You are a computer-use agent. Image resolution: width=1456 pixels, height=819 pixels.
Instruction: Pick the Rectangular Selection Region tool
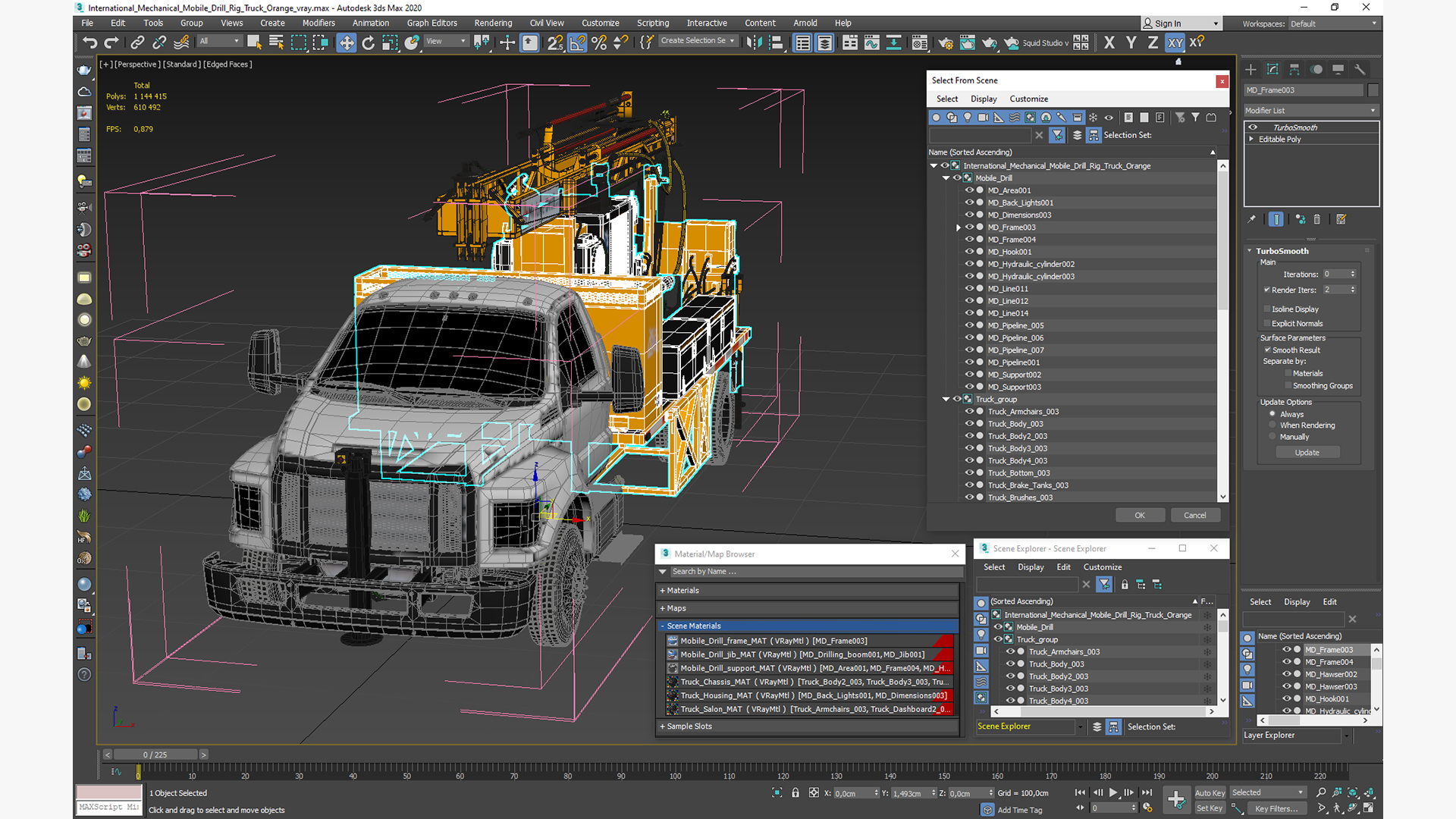299,42
